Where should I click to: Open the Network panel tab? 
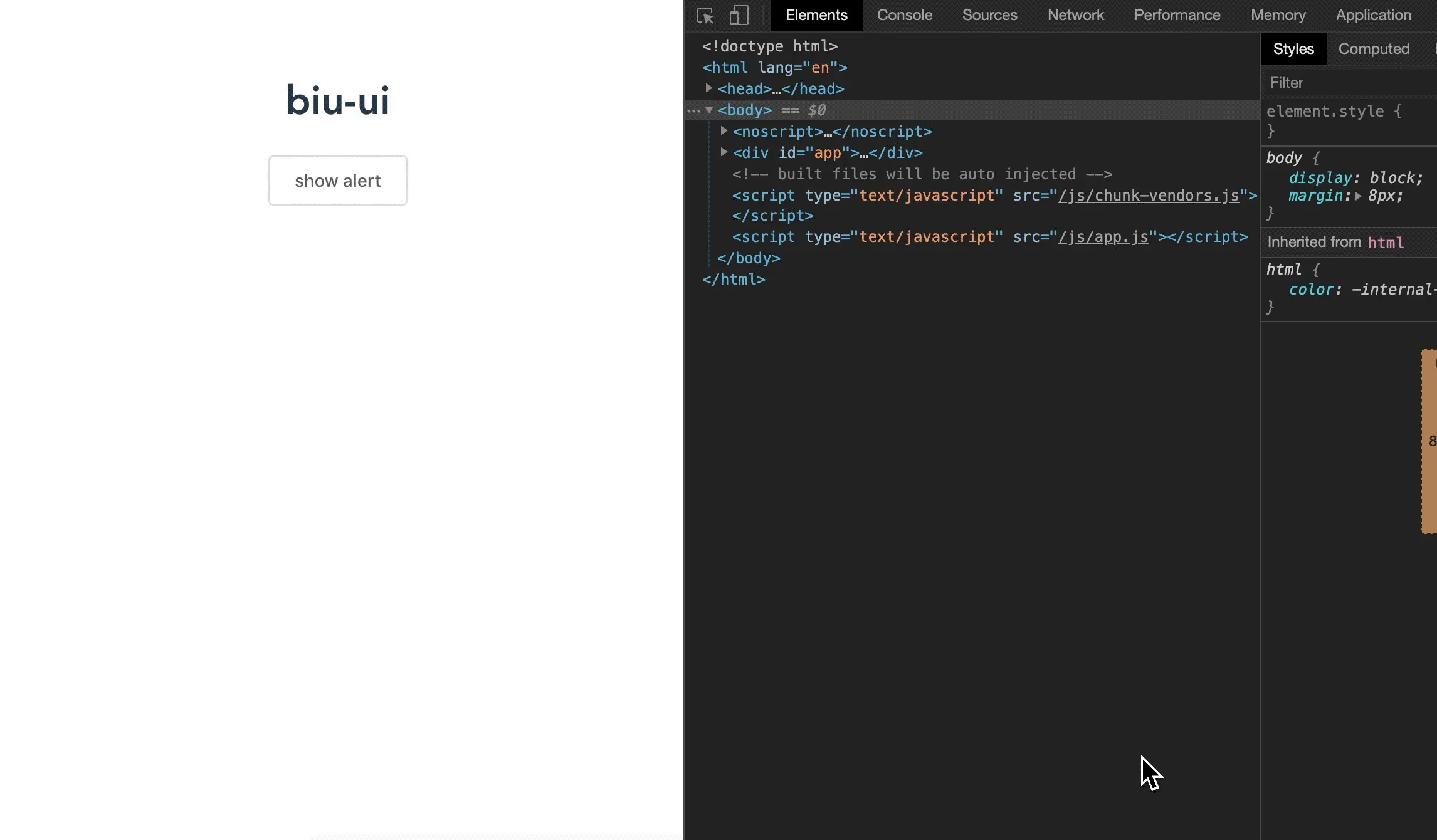(1075, 15)
